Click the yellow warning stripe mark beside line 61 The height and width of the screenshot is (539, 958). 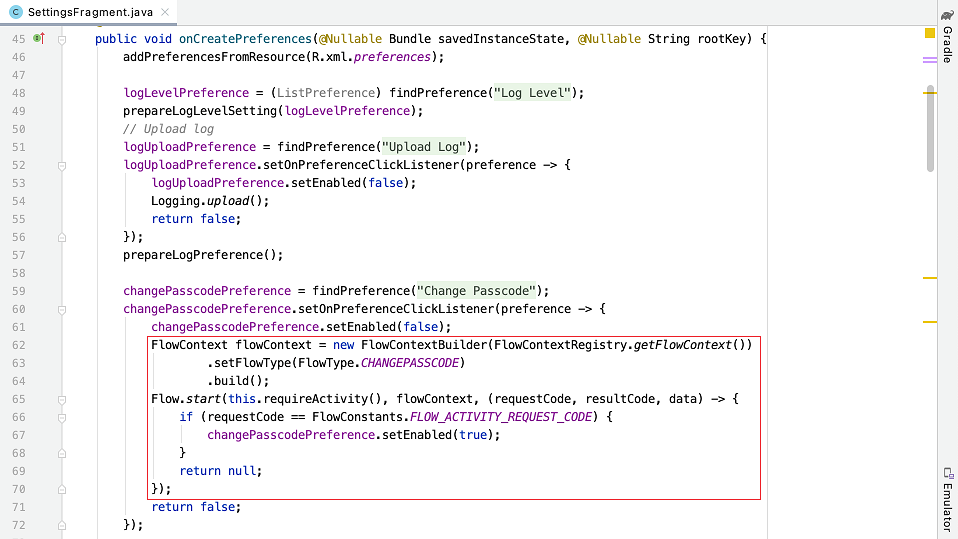pyautogui.click(x=930, y=322)
